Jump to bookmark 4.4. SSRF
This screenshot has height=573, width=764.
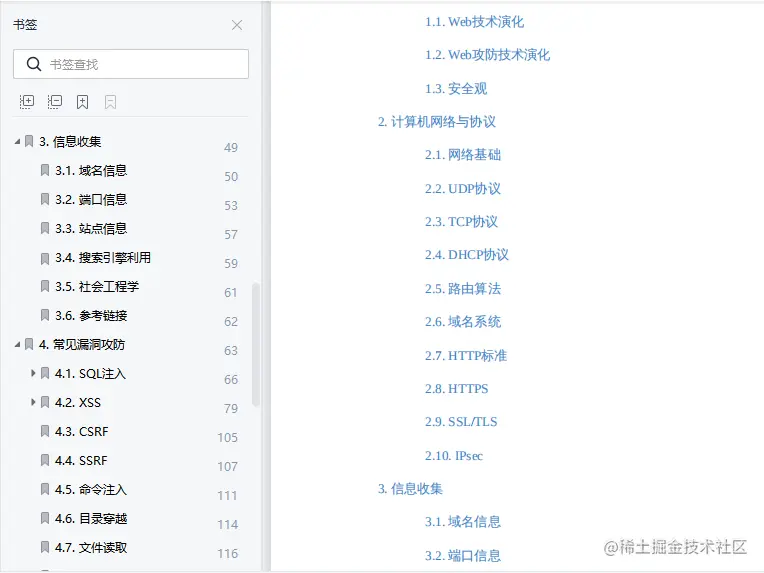[x=81, y=460]
